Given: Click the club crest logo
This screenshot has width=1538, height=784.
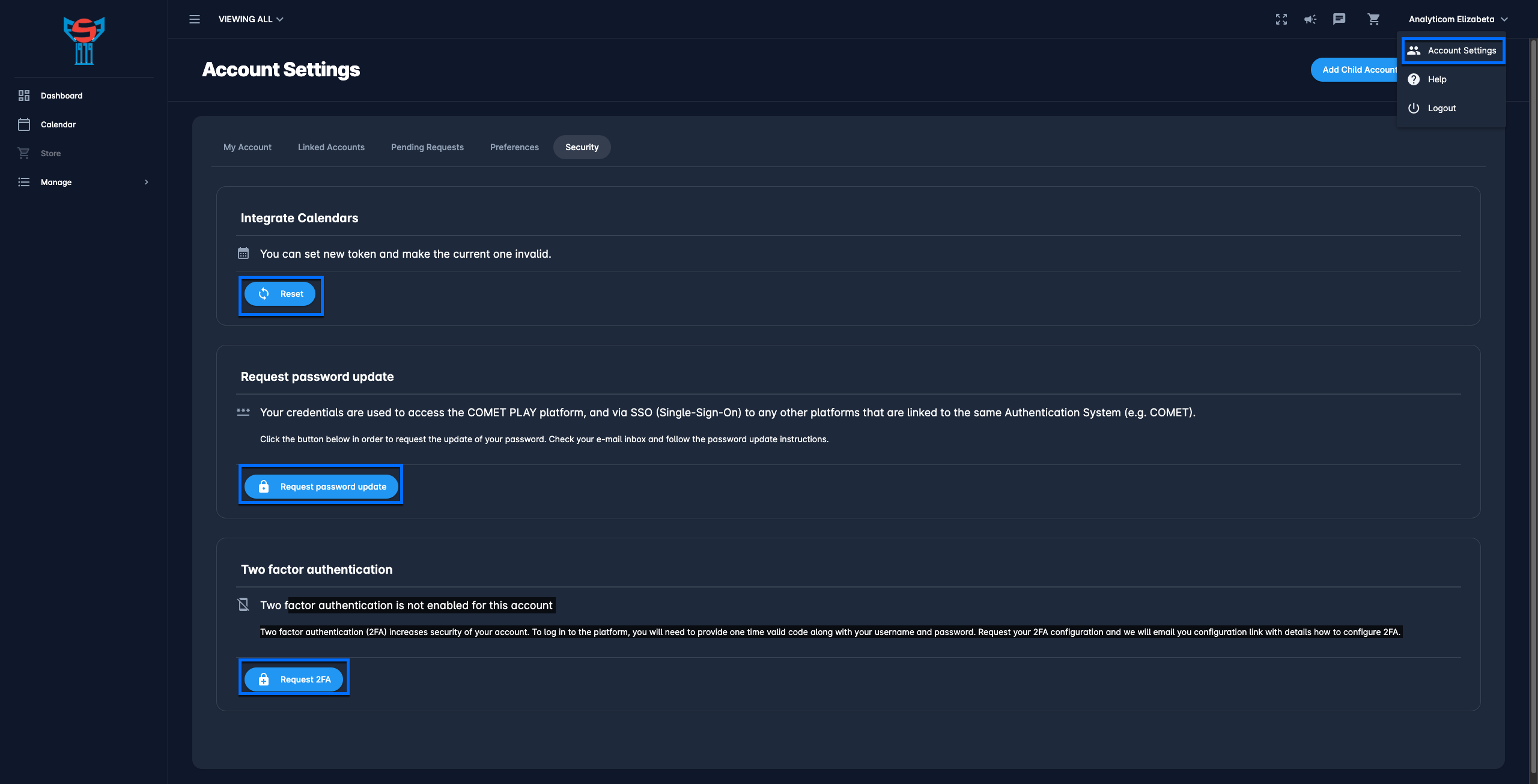Looking at the screenshot, I should [x=84, y=40].
